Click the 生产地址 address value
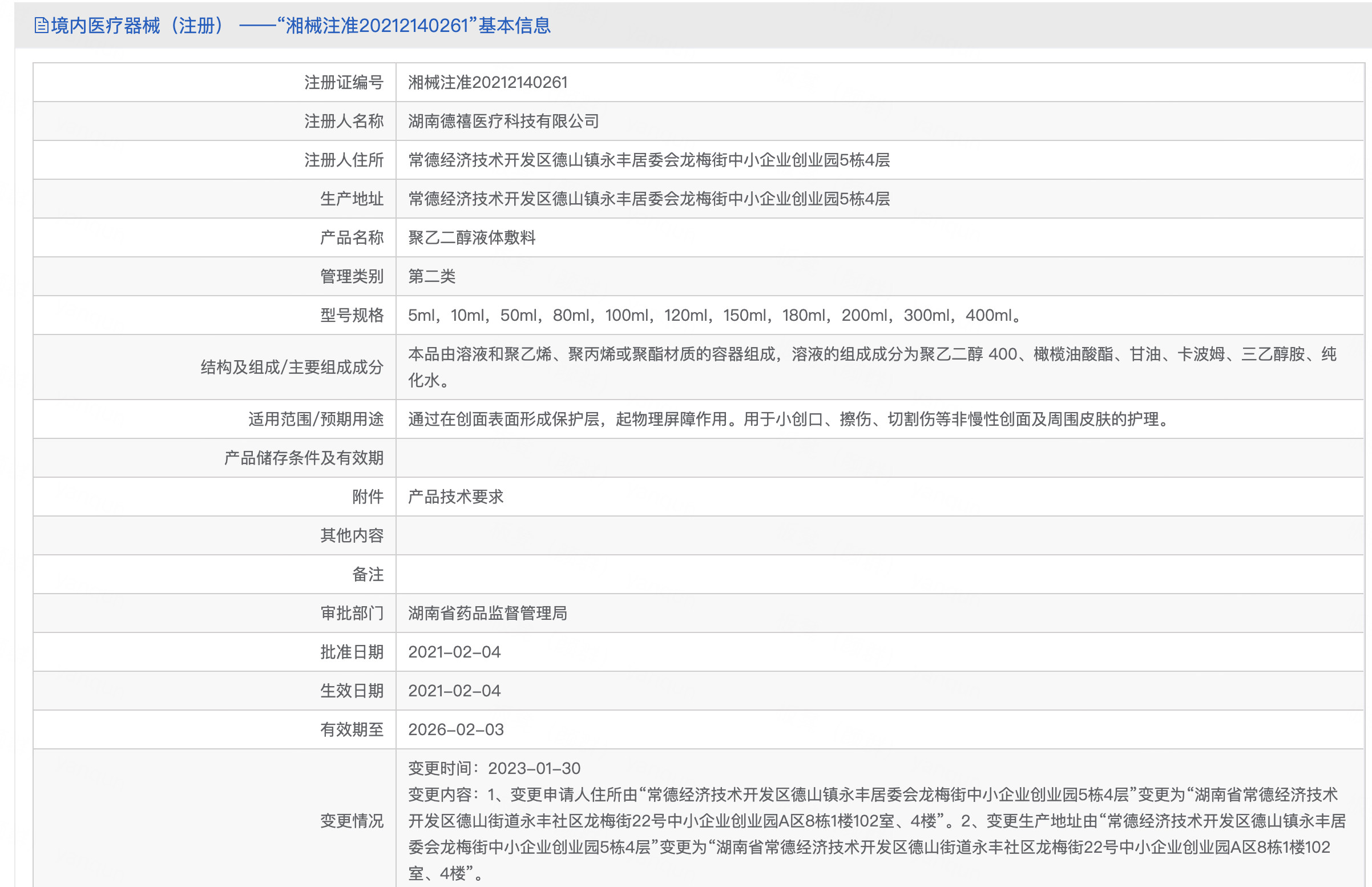Image resolution: width=1372 pixels, height=887 pixels. 649,199
